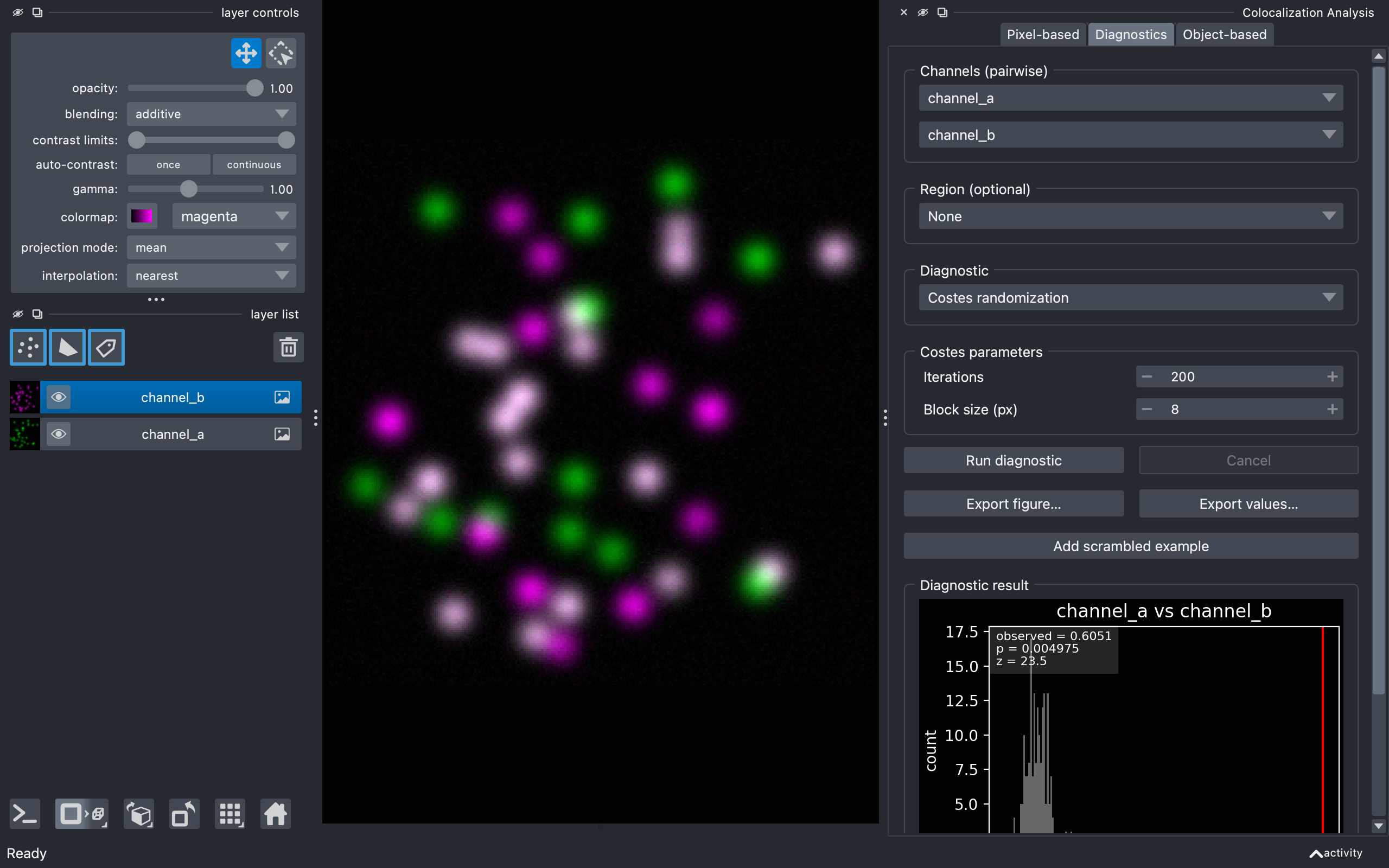1389x868 pixels.
Task: Toggle visibility of channel_a layer
Action: pos(59,434)
